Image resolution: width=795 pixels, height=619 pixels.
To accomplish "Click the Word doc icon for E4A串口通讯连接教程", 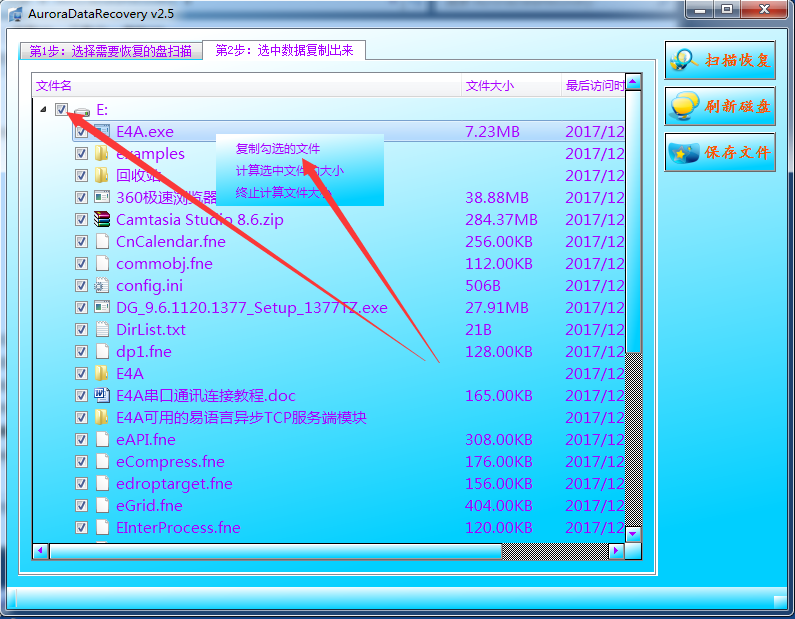I will (102, 395).
